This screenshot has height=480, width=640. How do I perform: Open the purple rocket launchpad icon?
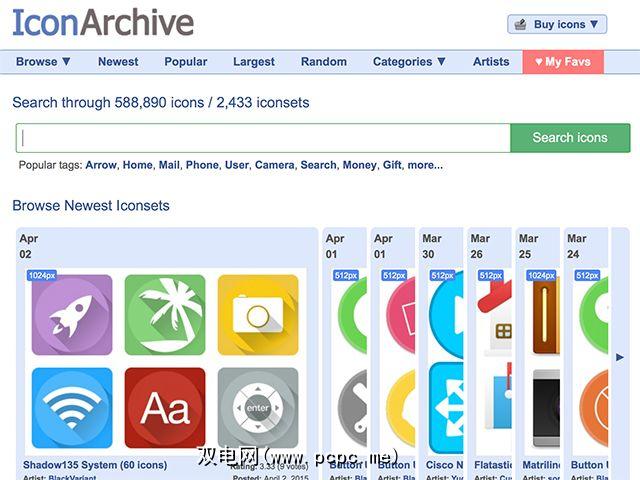point(72,315)
